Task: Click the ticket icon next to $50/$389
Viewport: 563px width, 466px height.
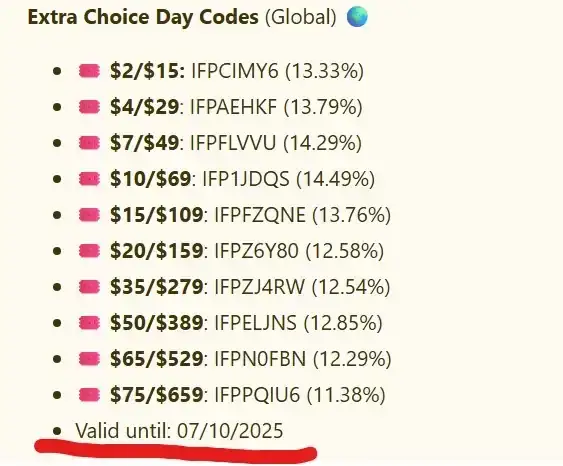Action: [89, 322]
